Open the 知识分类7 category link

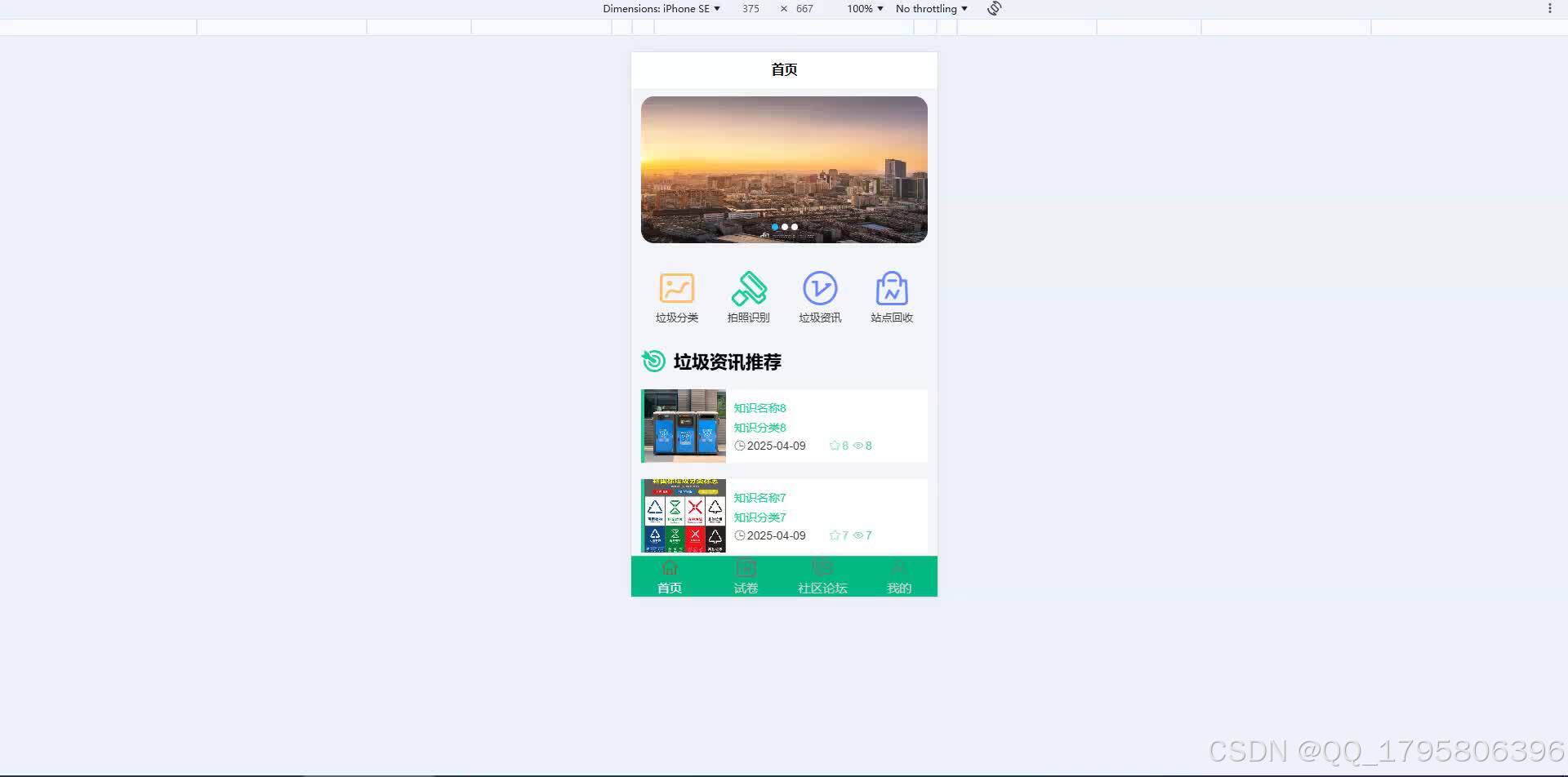[x=759, y=517]
